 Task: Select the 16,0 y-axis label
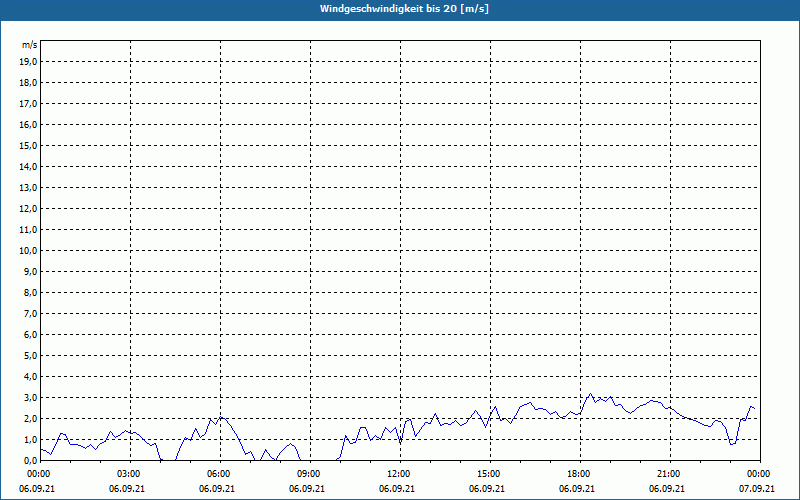coord(29,124)
